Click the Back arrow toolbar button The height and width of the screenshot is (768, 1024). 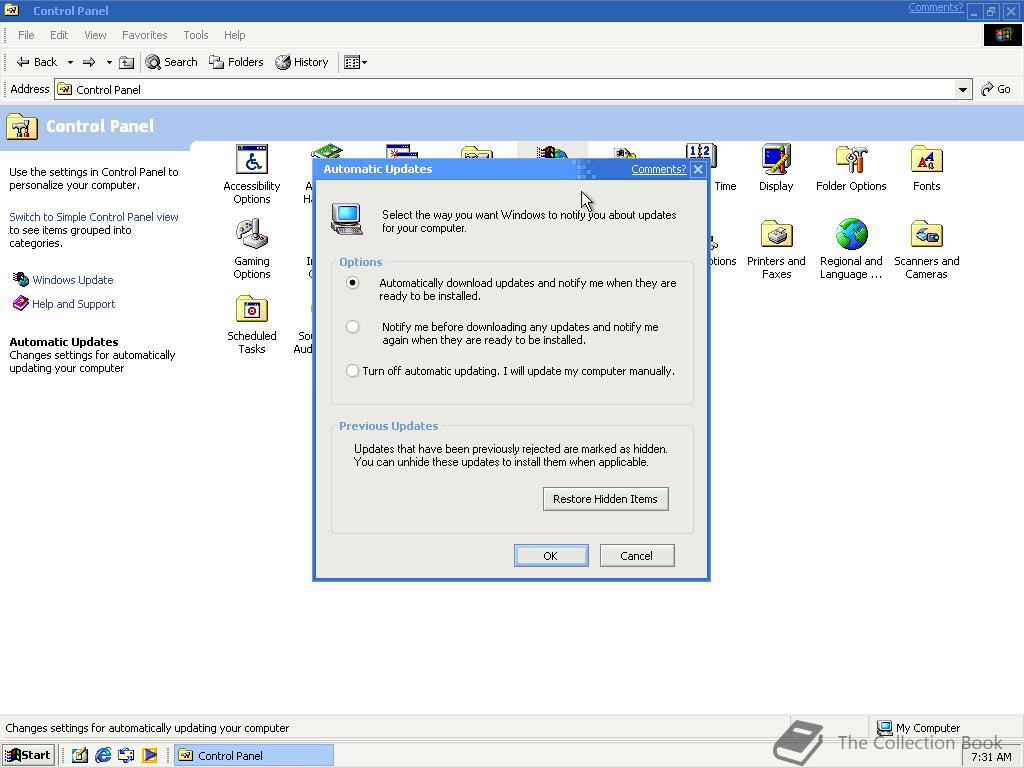(37, 62)
